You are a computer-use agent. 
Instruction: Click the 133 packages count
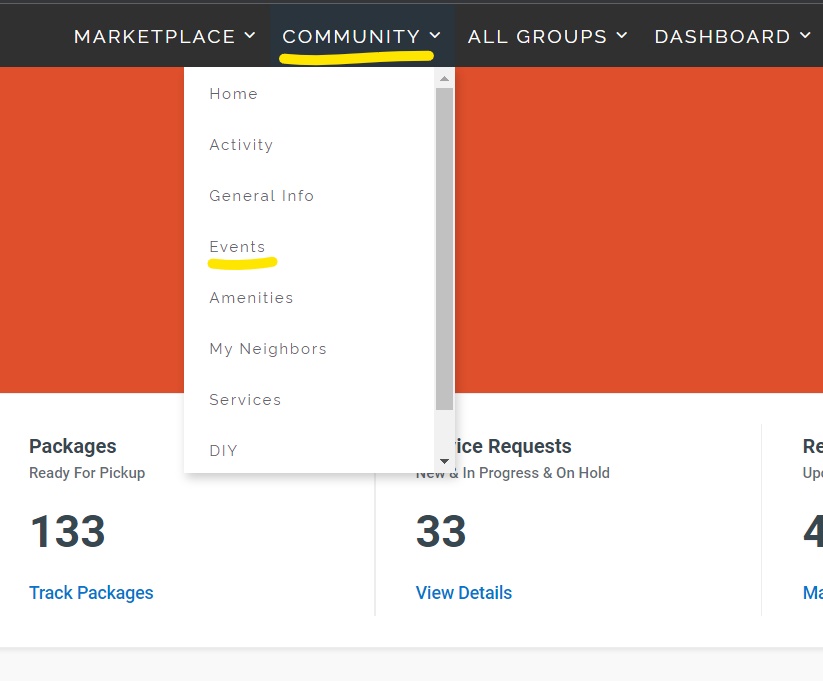pyautogui.click(x=68, y=531)
